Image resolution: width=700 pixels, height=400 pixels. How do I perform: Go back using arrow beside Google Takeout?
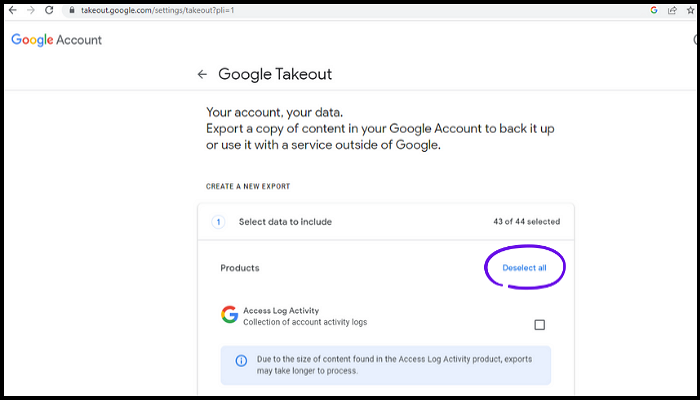point(202,74)
